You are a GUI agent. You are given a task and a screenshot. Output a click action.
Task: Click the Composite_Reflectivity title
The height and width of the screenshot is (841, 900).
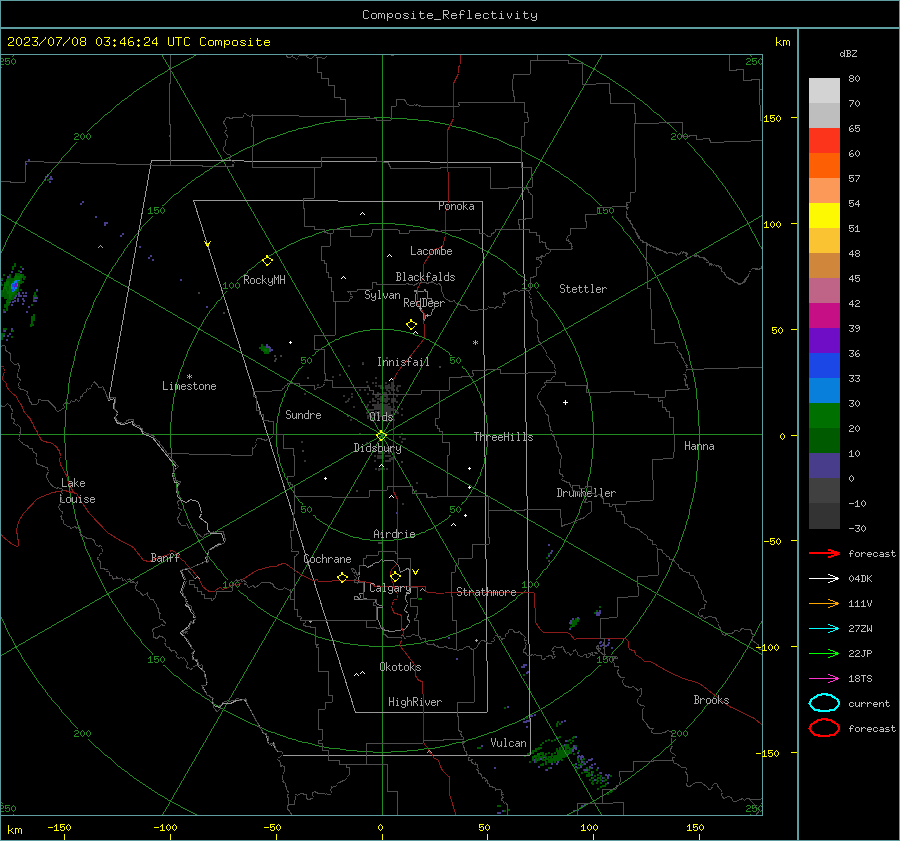pyautogui.click(x=450, y=15)
